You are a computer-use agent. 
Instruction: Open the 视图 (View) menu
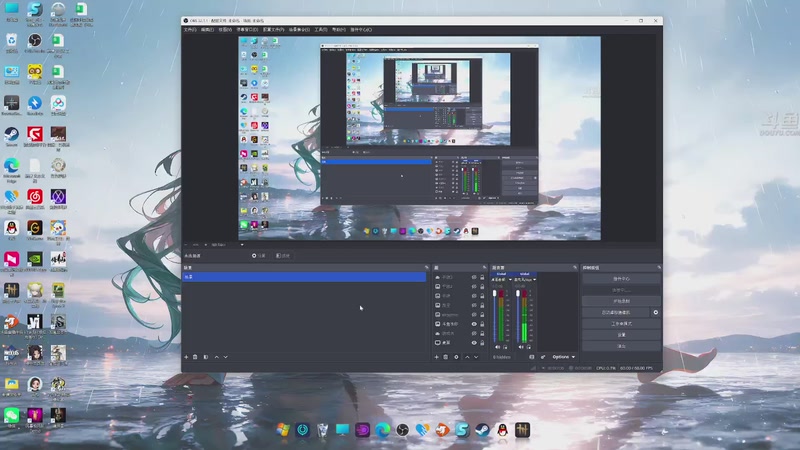click(225, 30)
